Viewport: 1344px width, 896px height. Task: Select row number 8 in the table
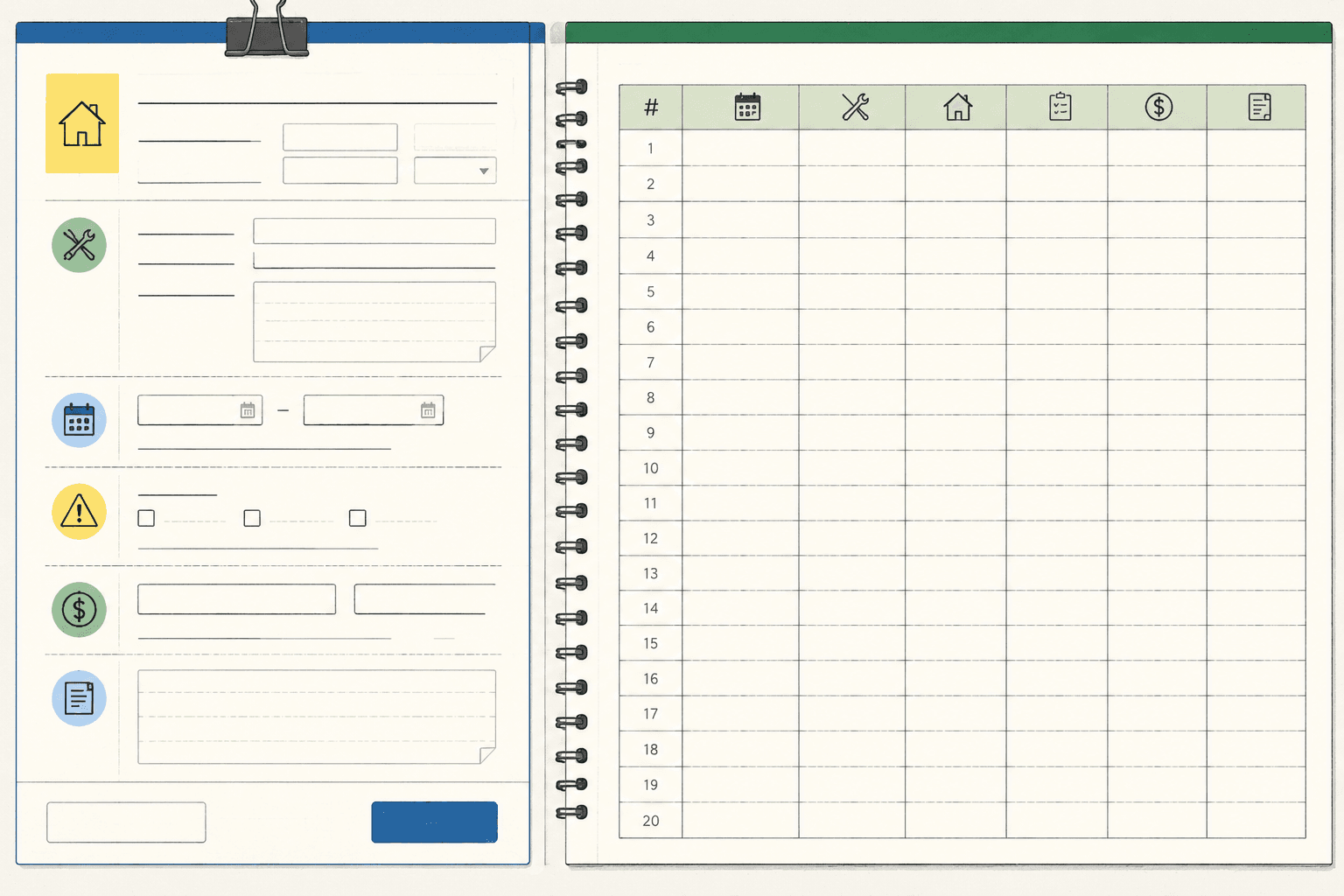[x=962, y=397]
